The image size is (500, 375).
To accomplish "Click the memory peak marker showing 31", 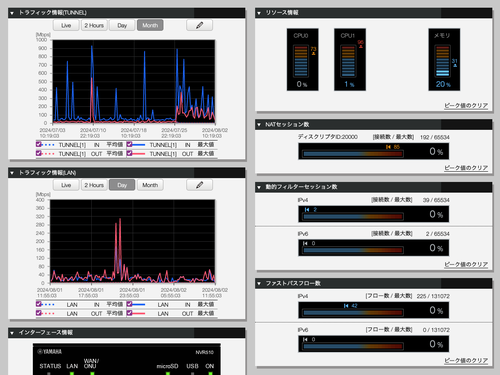I will coord(455,63).
